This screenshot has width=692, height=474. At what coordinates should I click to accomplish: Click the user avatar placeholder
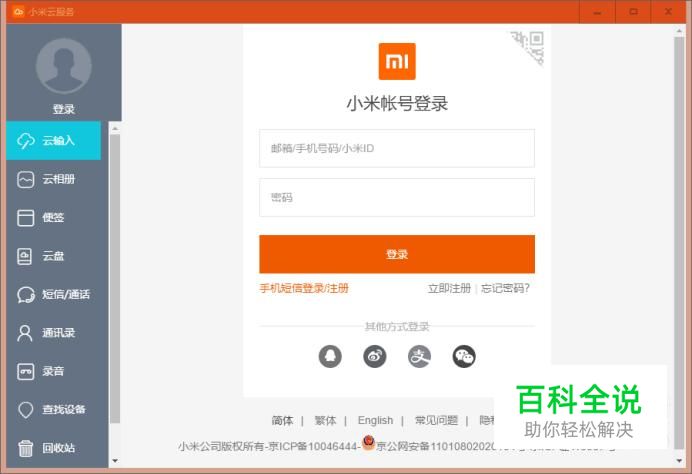click(x=64, y=66)
